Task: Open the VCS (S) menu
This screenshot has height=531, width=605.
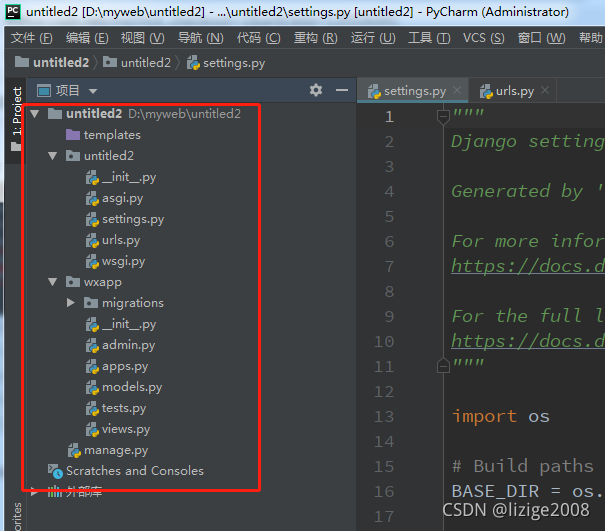Action: click(x=483, y=38)
